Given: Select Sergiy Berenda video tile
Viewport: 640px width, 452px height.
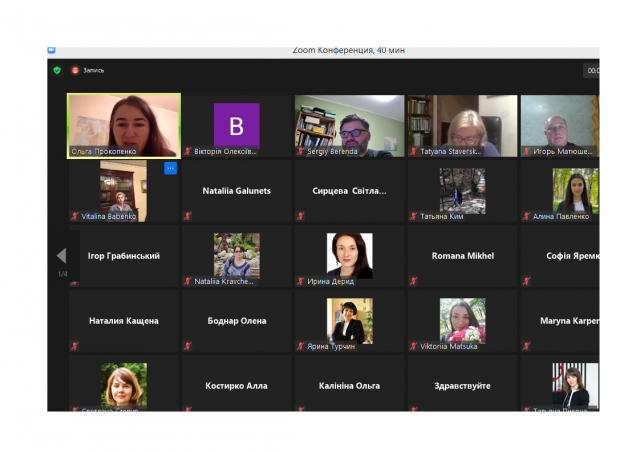Looking at the screenshot, I should pos(350,126).
